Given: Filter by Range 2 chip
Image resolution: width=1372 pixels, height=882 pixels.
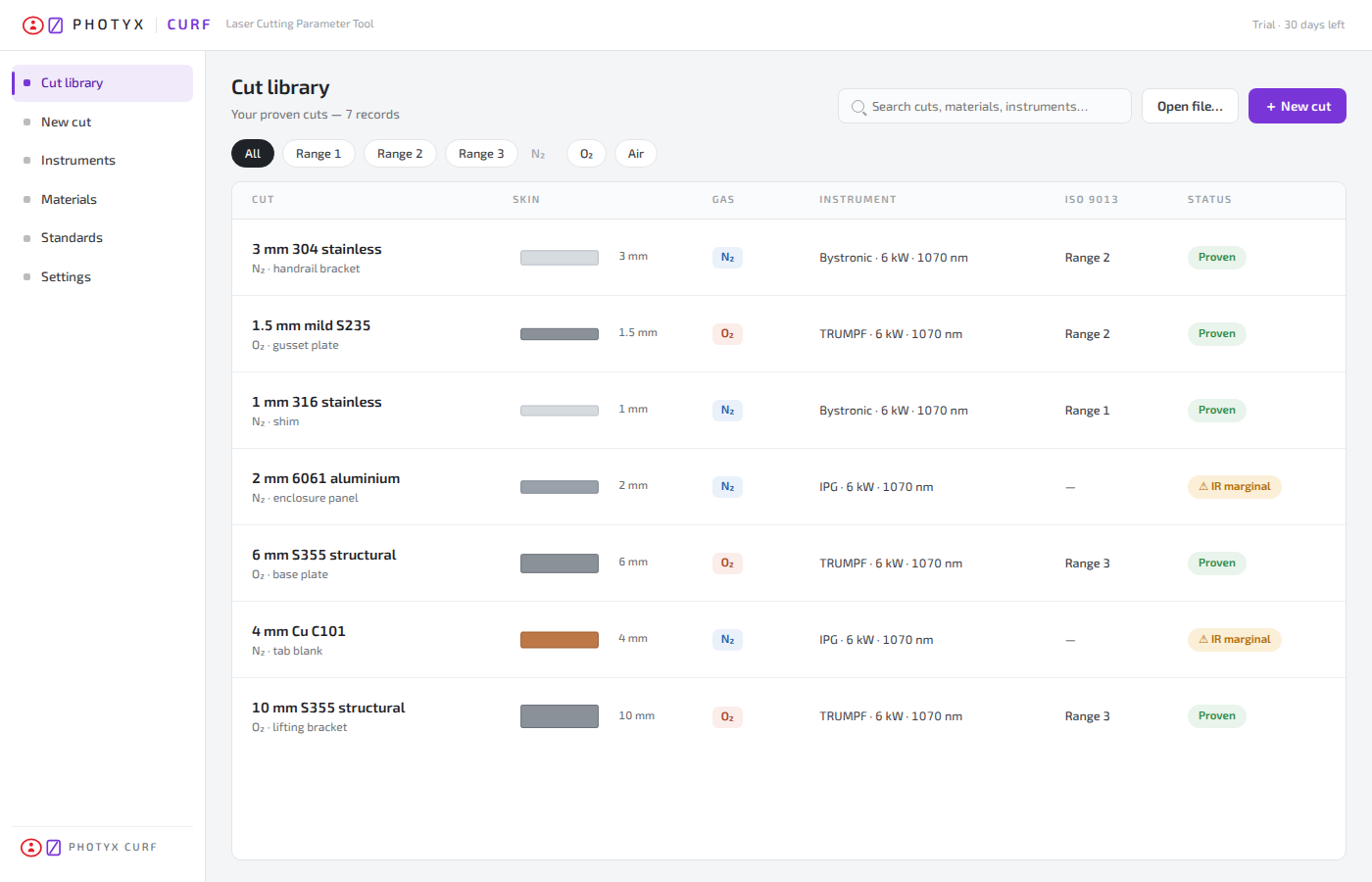Looking at the screenshot, I should pyautogui.click(x=400, y=154).
